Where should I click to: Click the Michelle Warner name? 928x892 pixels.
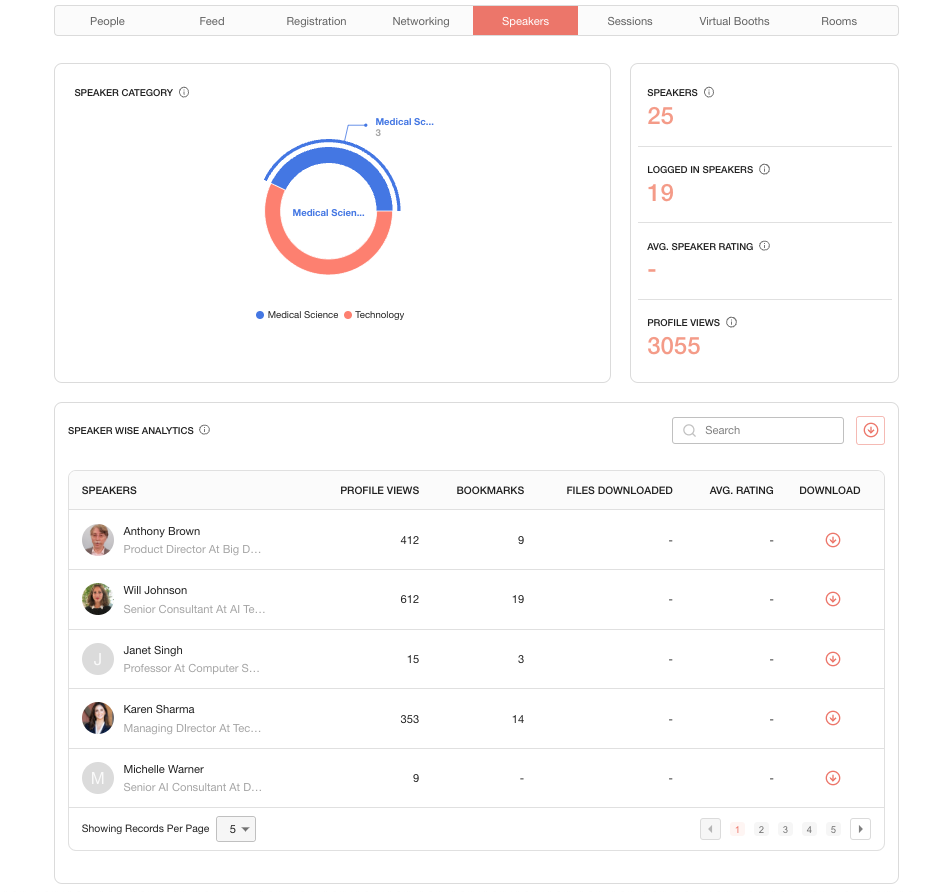coord(163,769)
